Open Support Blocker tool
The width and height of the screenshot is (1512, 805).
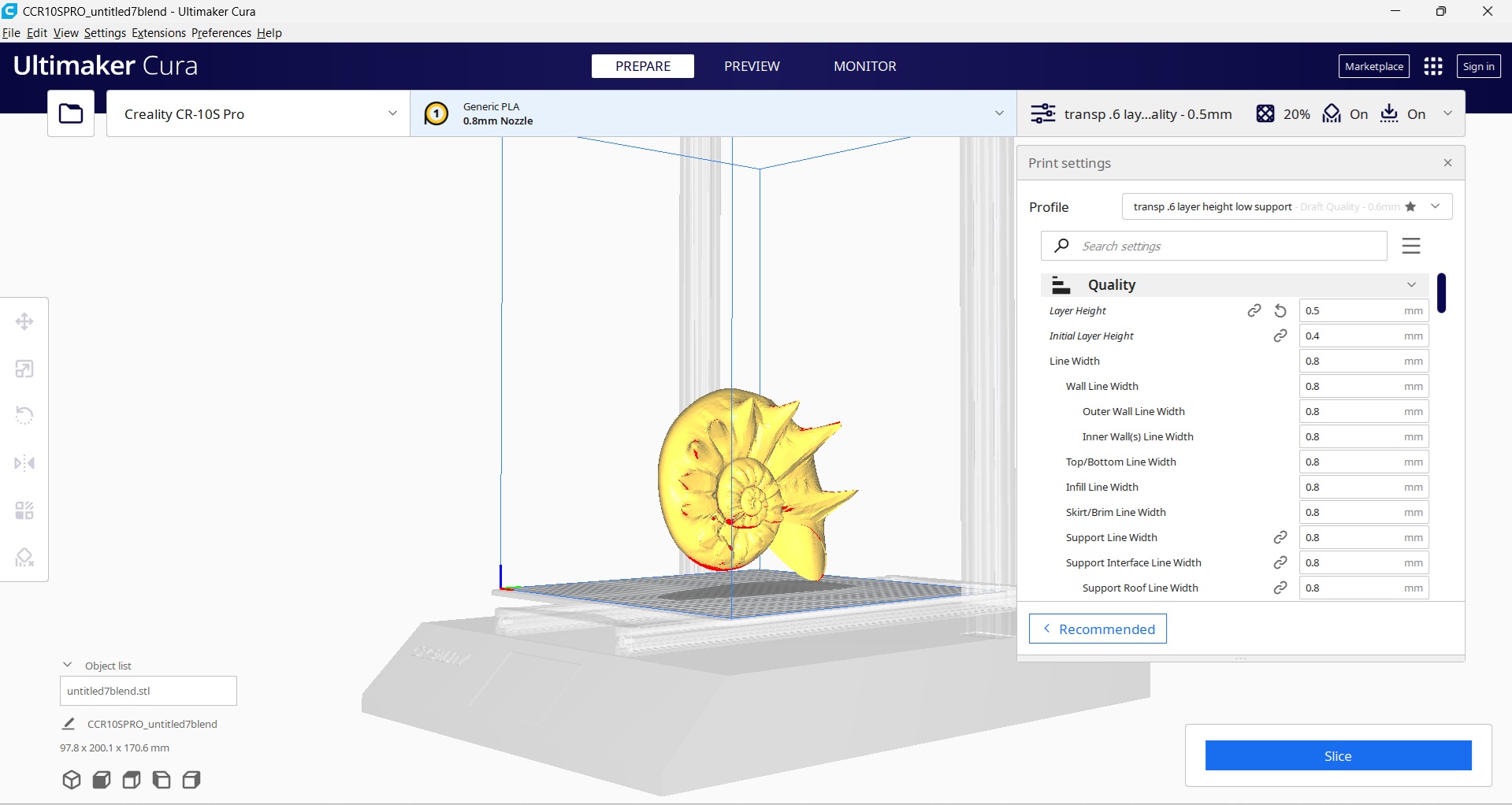24,558
